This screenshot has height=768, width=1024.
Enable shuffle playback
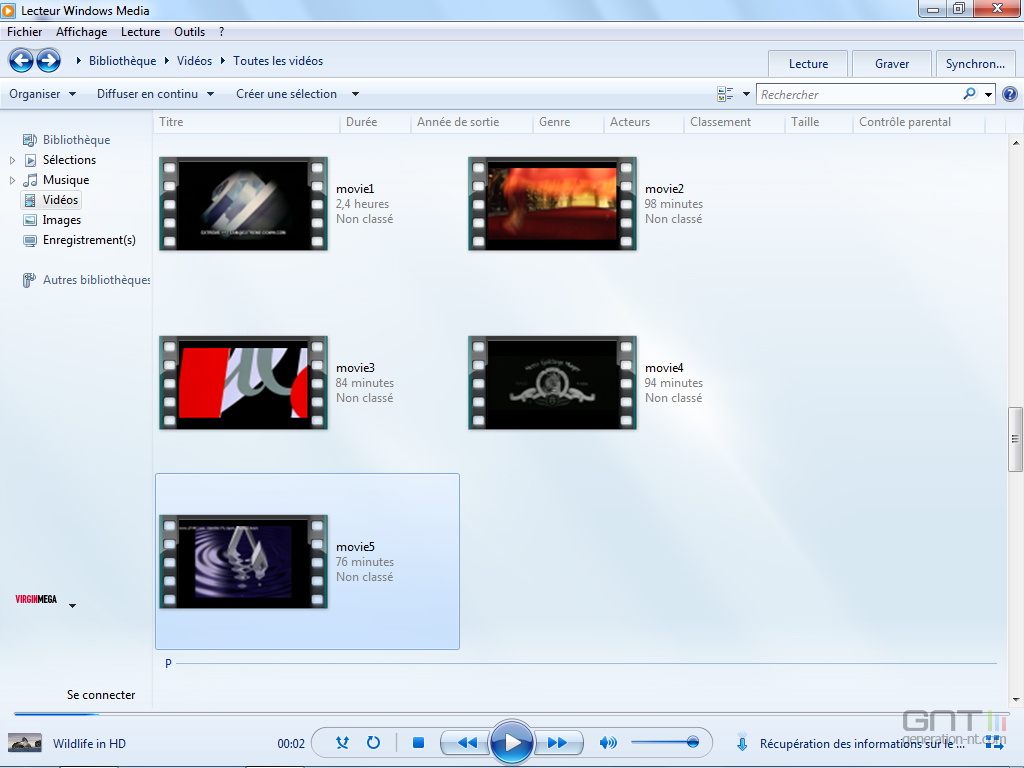[x=342, y=742]
